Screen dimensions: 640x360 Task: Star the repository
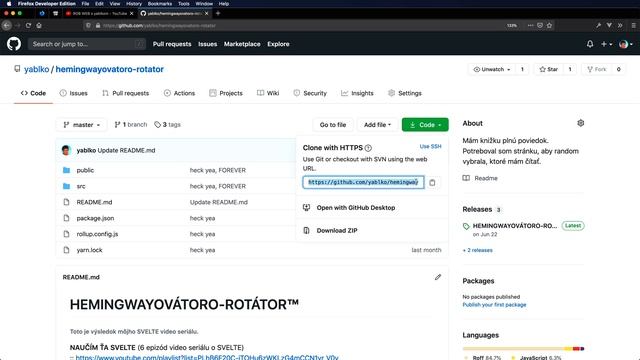549,69
